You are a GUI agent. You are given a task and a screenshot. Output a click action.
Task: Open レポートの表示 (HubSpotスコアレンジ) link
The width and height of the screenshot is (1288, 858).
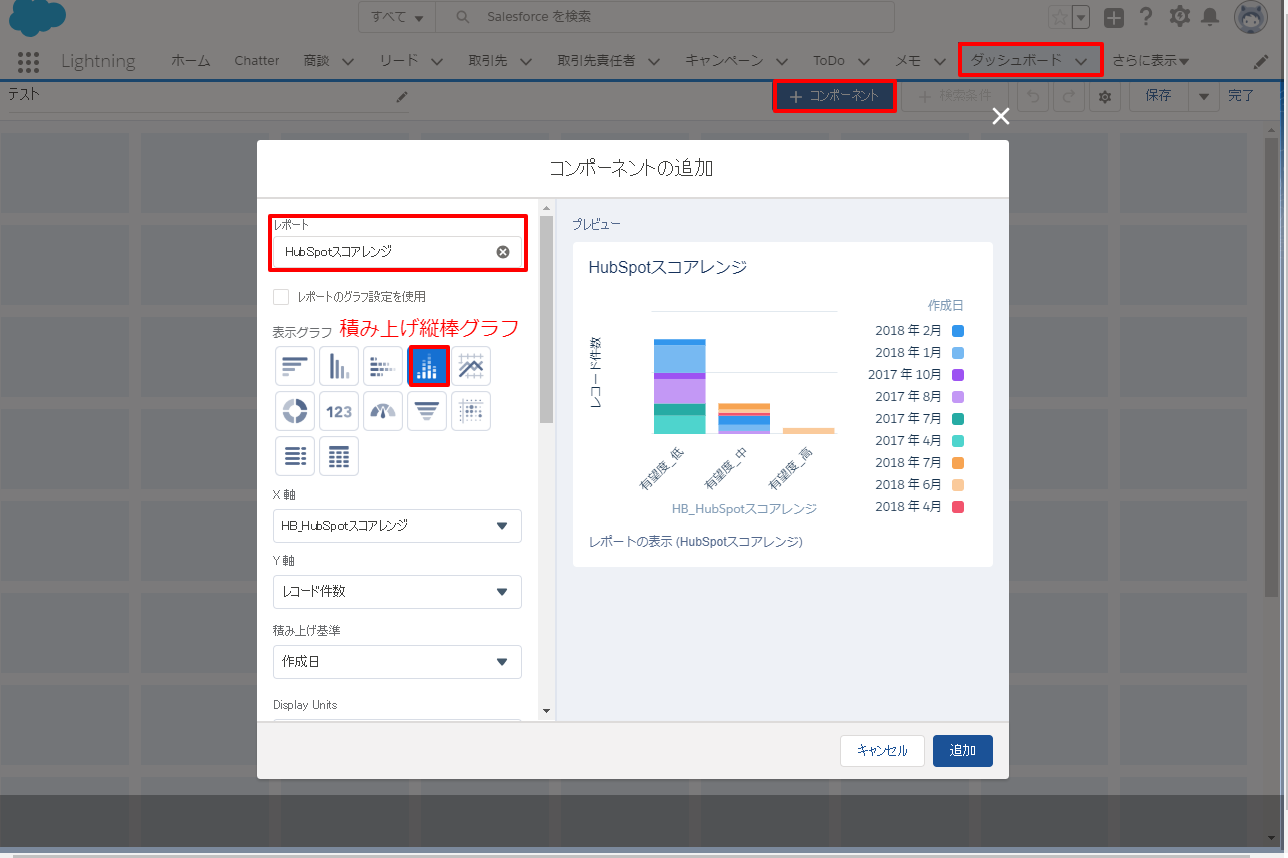click(695, 542)
